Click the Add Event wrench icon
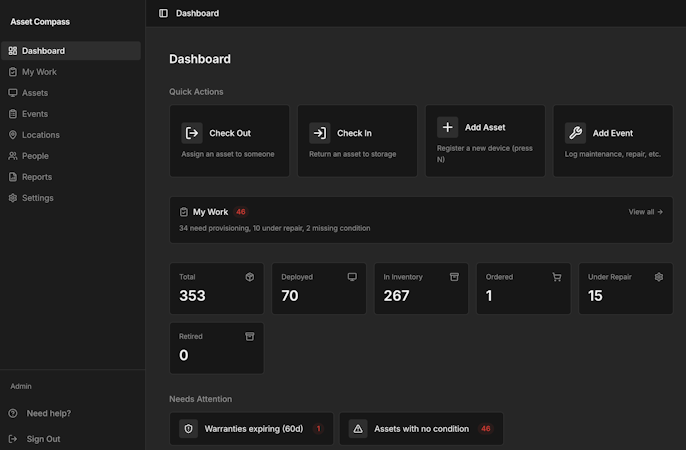The height and width of the screenshot is (450, 686). [575, 133]
